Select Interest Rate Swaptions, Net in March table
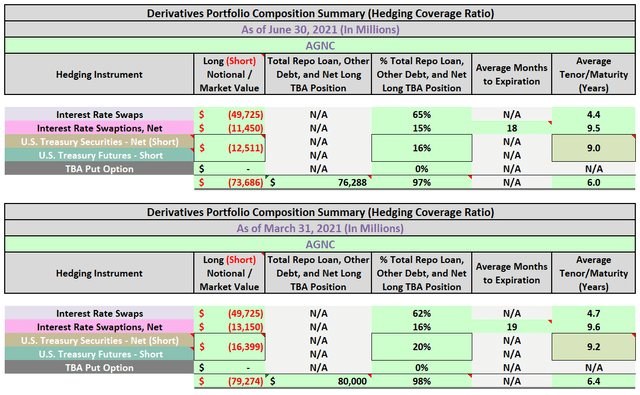Image resolution: width=640 pixels, height=395 pixels. (x=99, y=327)
